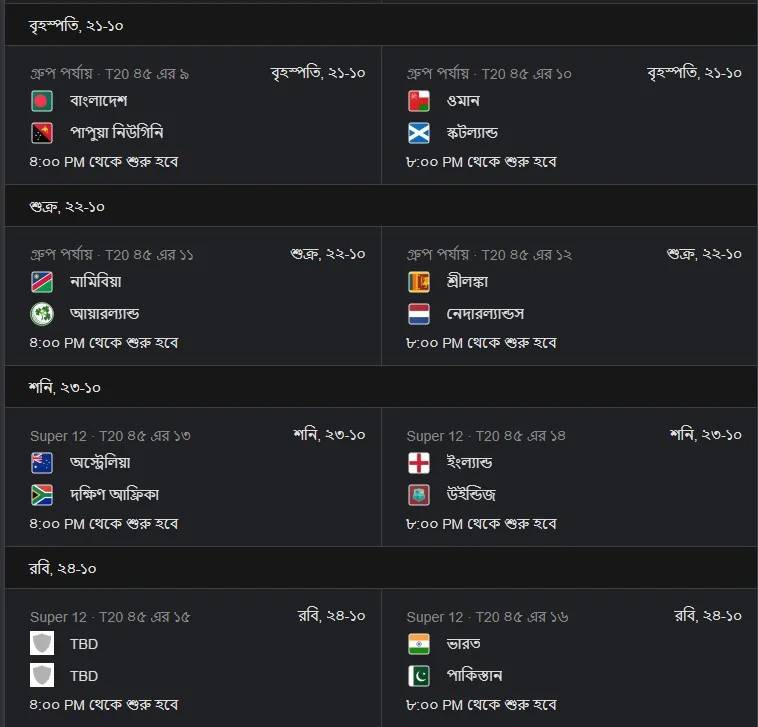This screenshot has height=727, width=758.
Task: Click the Netherlands flag icon
Action: pyautogui.click(x=419, y=314)
